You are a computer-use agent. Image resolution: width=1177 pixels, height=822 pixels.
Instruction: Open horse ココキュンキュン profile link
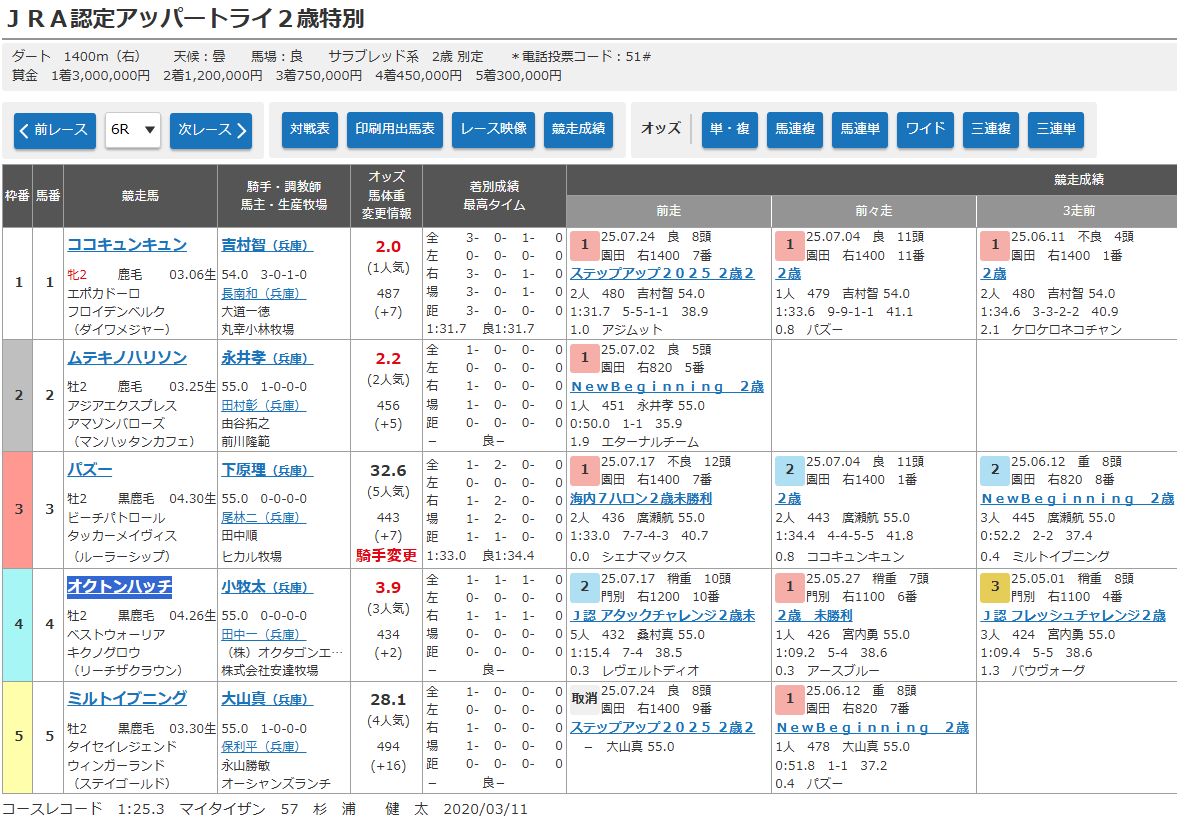[x=127, y=245]
